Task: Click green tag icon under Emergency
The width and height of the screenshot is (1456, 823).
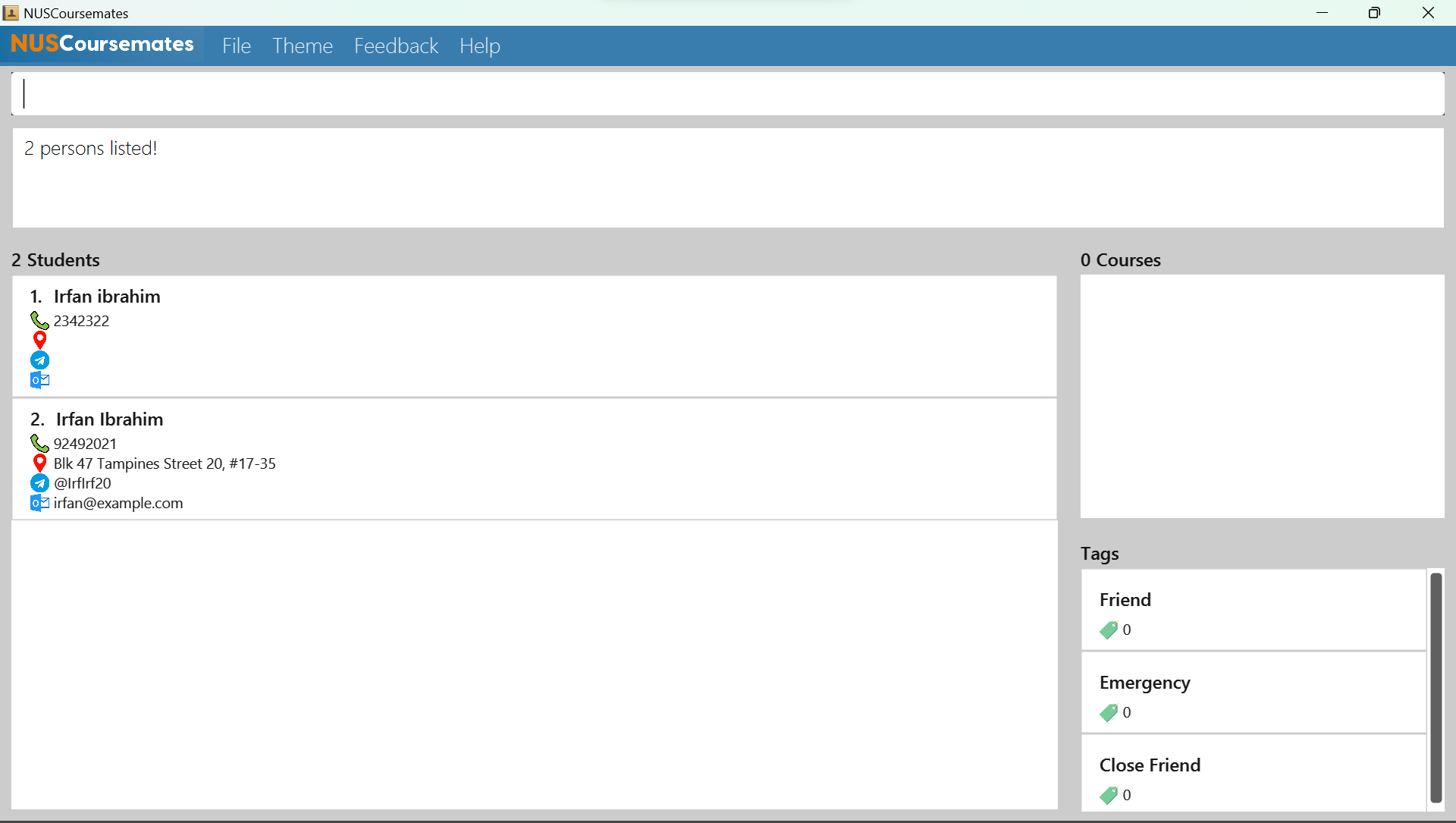Action: (1109, 712)
